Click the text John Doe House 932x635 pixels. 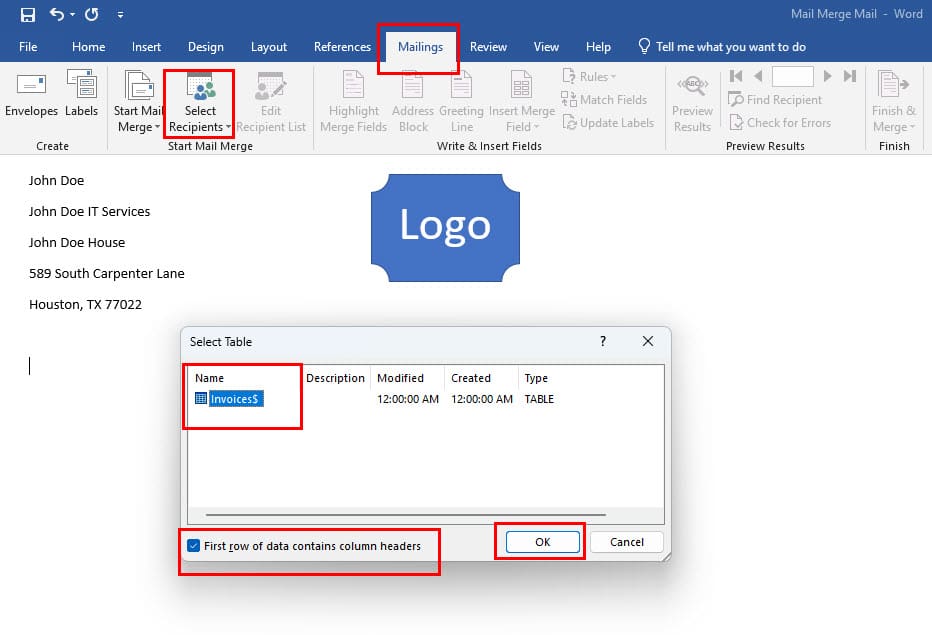click(x=77, y=242)
